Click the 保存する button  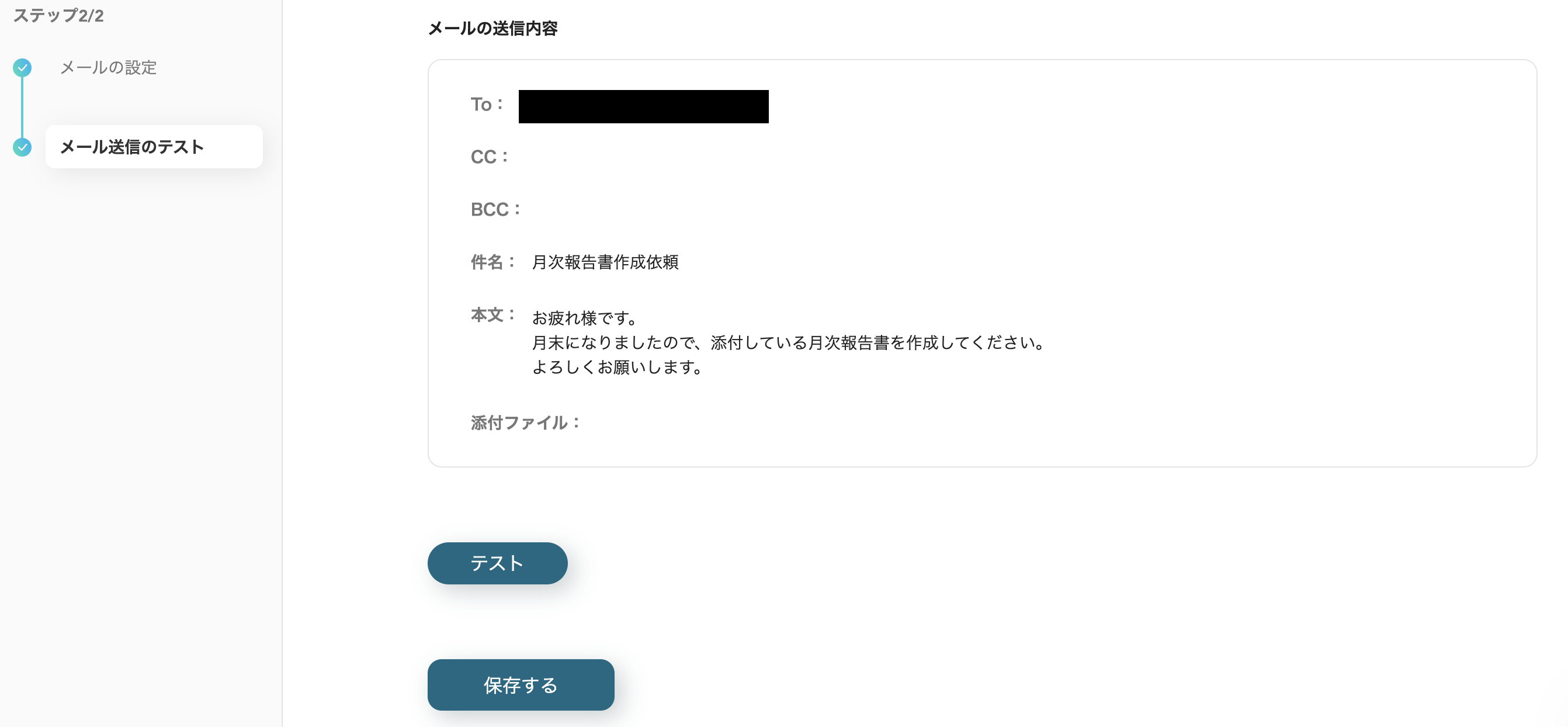(x=521, y=684)
